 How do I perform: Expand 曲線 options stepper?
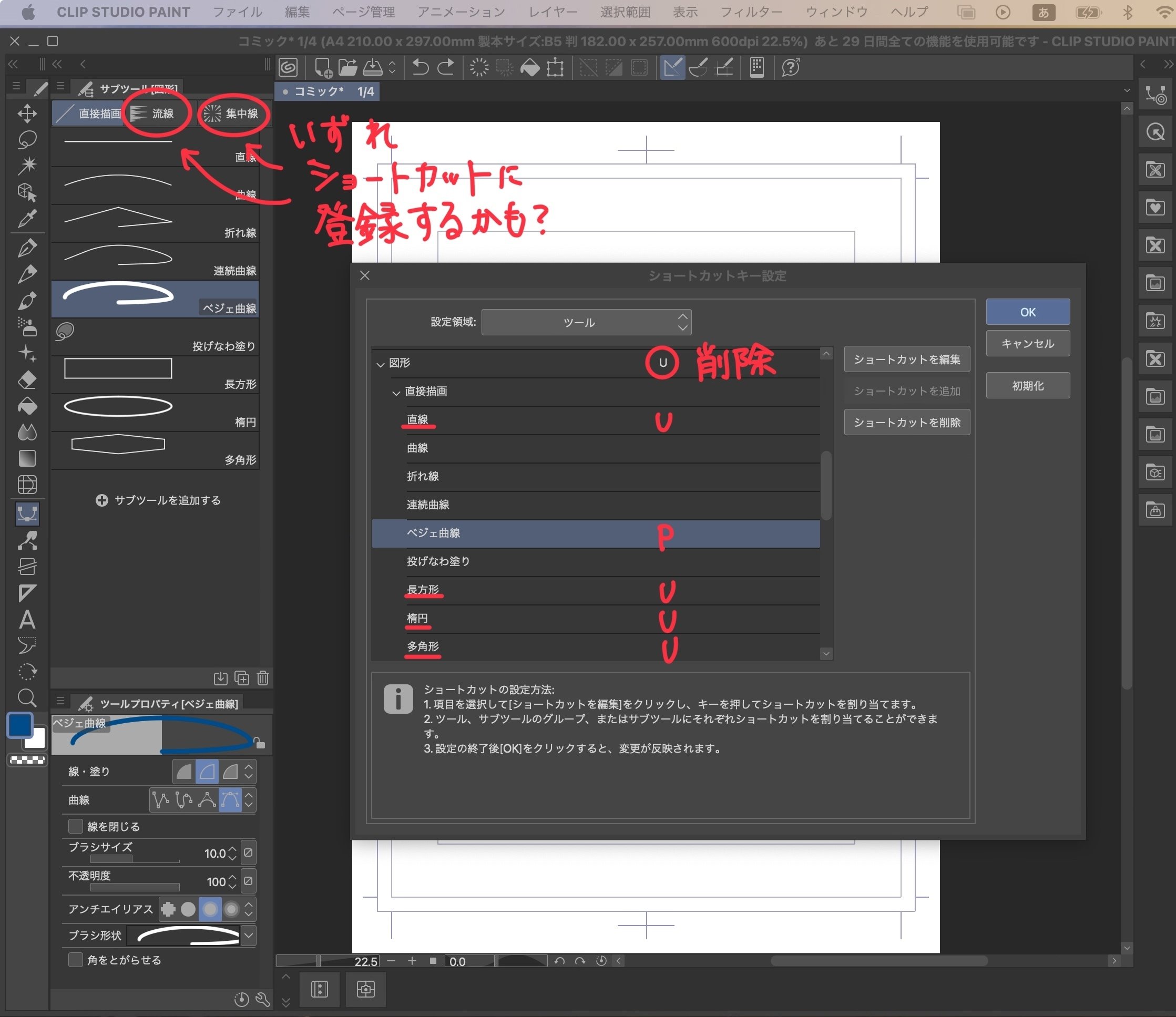point(249,799)
